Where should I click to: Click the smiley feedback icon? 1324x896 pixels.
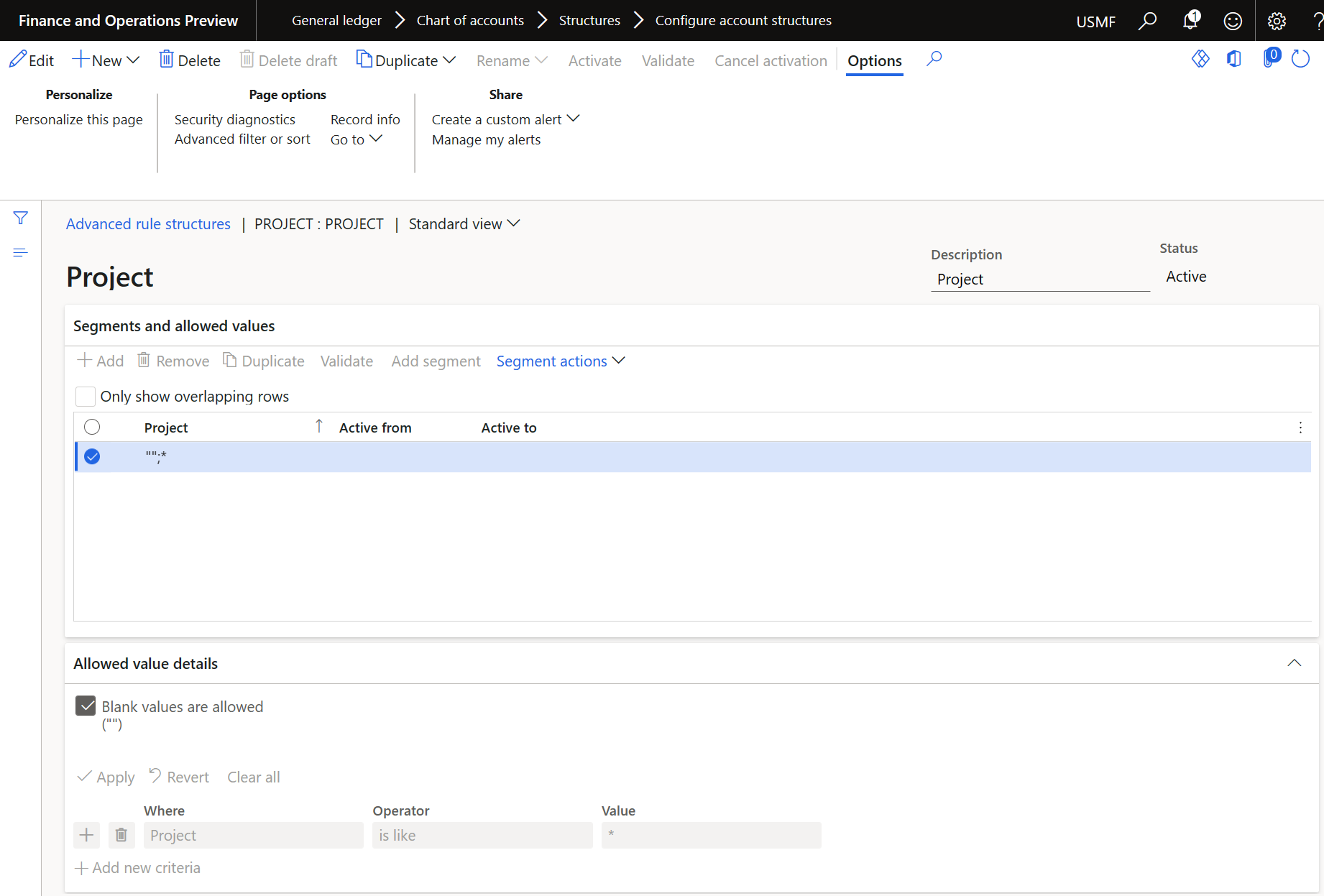pos(1233,21)
